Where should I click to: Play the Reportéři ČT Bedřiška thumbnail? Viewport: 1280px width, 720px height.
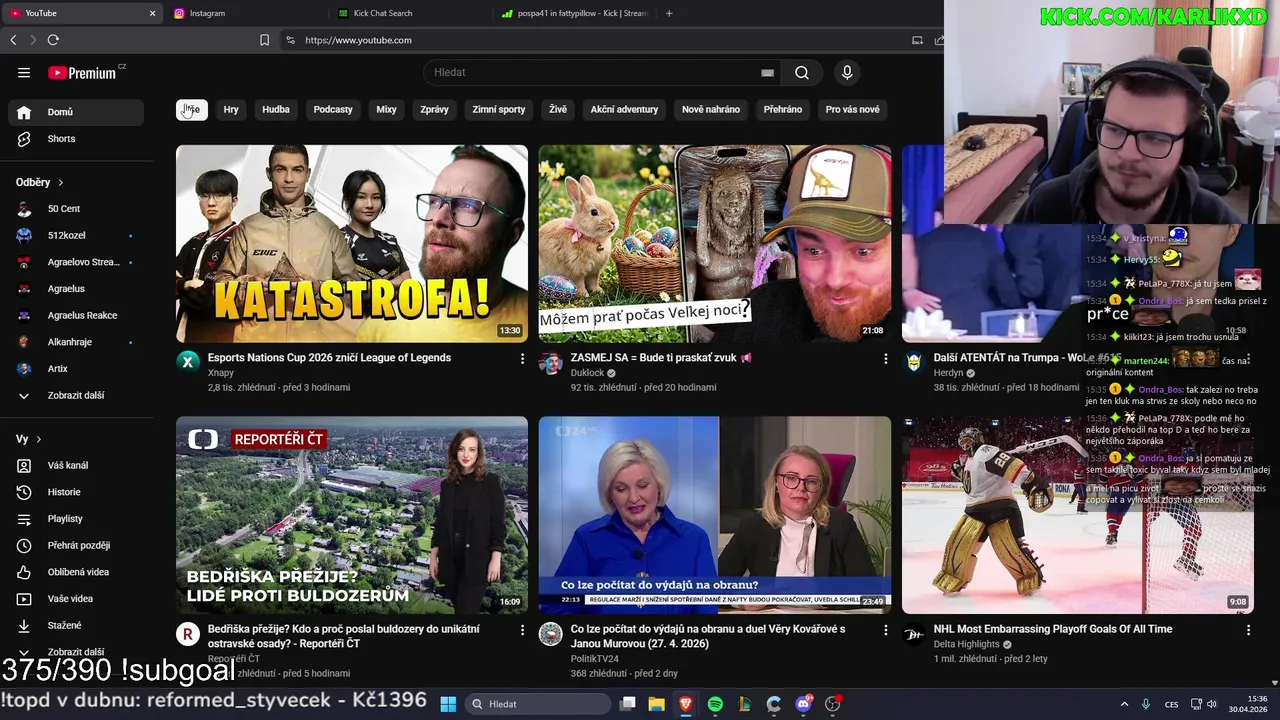coord(352,515)
